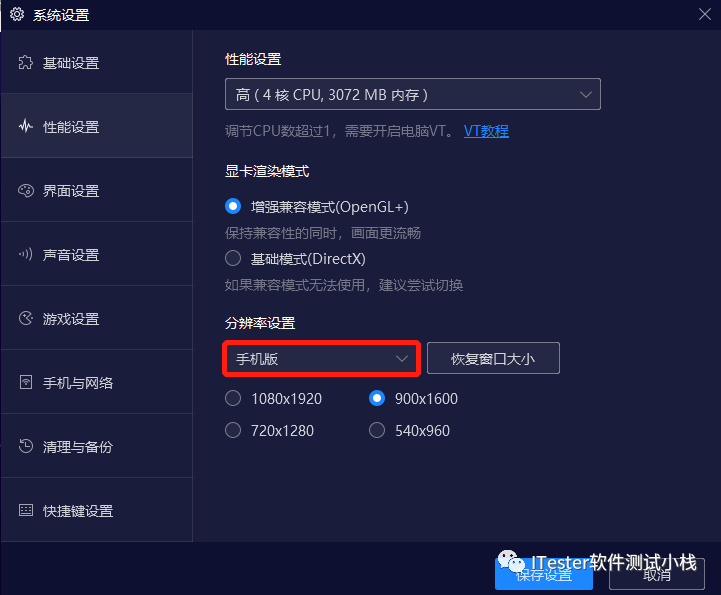The image size is (721, 595).
Task: Click the puzzle icon for 基础设置
Action: click(x=26, y=63)
